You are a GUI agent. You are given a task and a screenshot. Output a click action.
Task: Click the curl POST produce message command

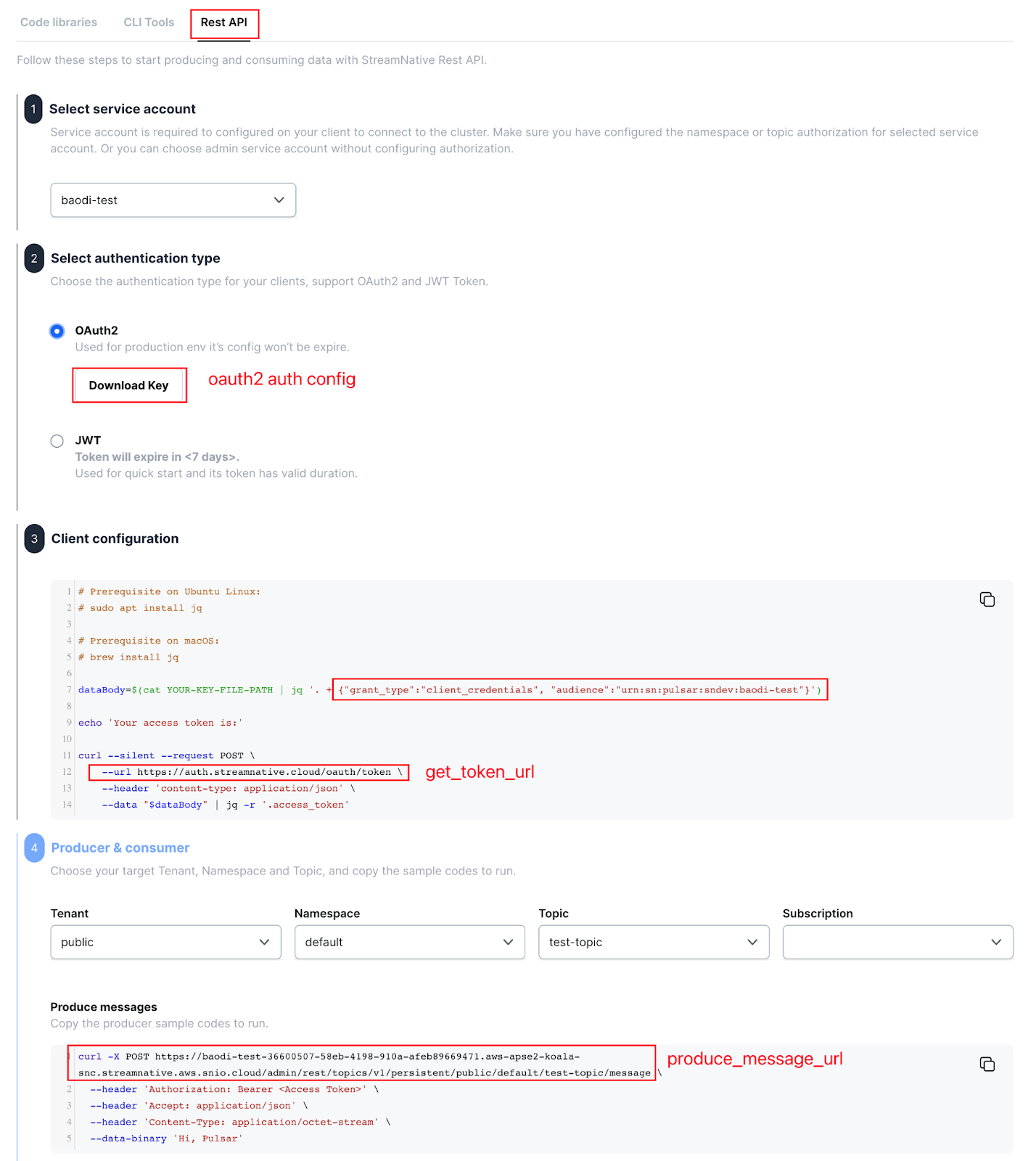tap(364, 1064)
